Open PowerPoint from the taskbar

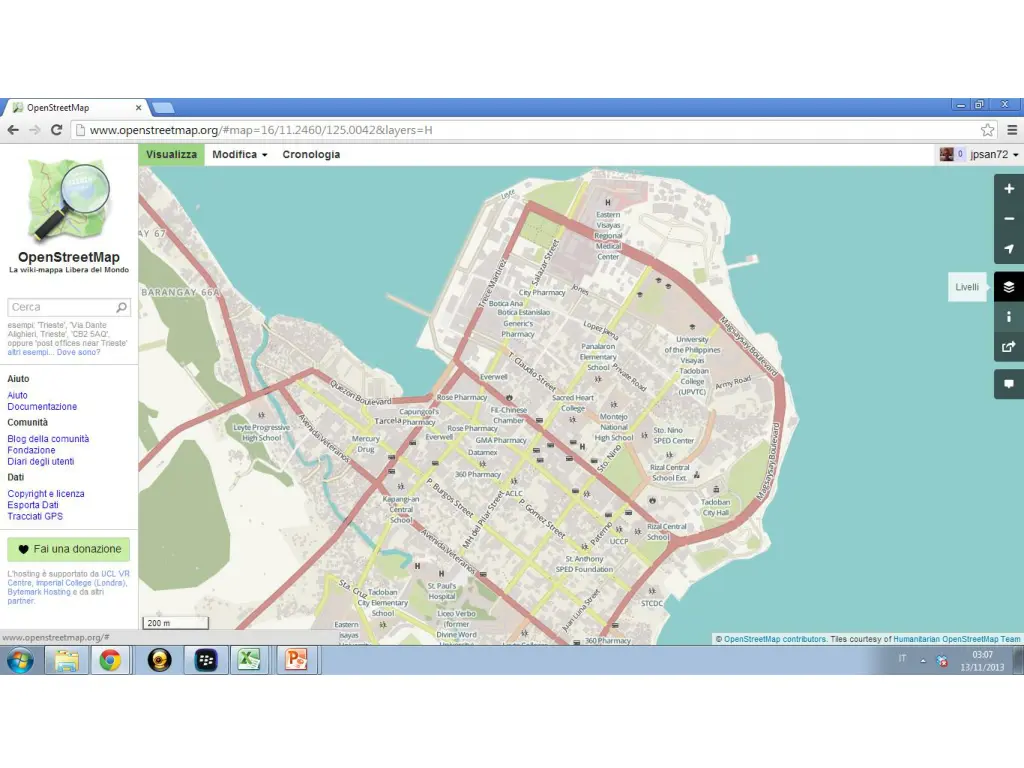click(x=296, y=661)
